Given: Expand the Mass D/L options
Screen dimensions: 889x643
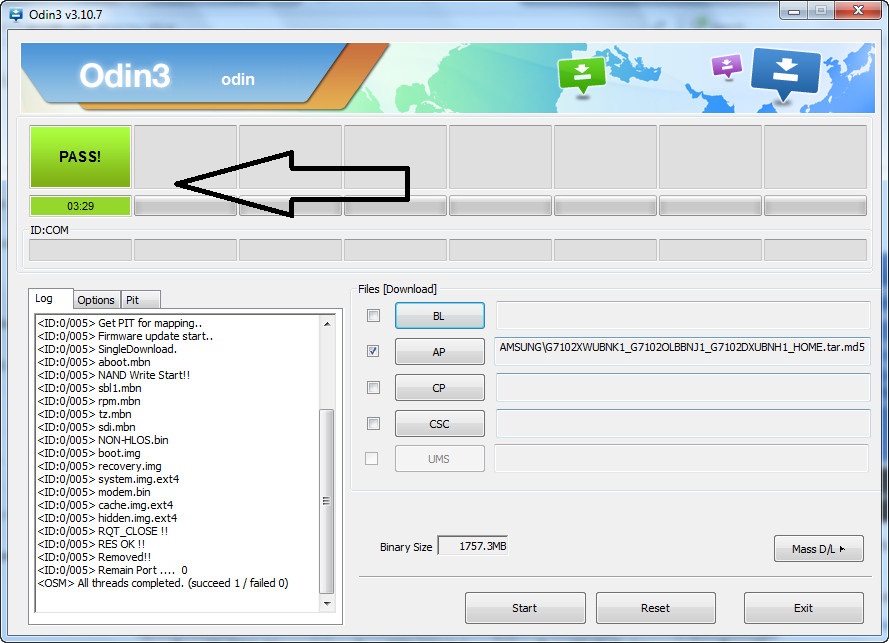Looking at the screenshot, I should tap(818, 549).
